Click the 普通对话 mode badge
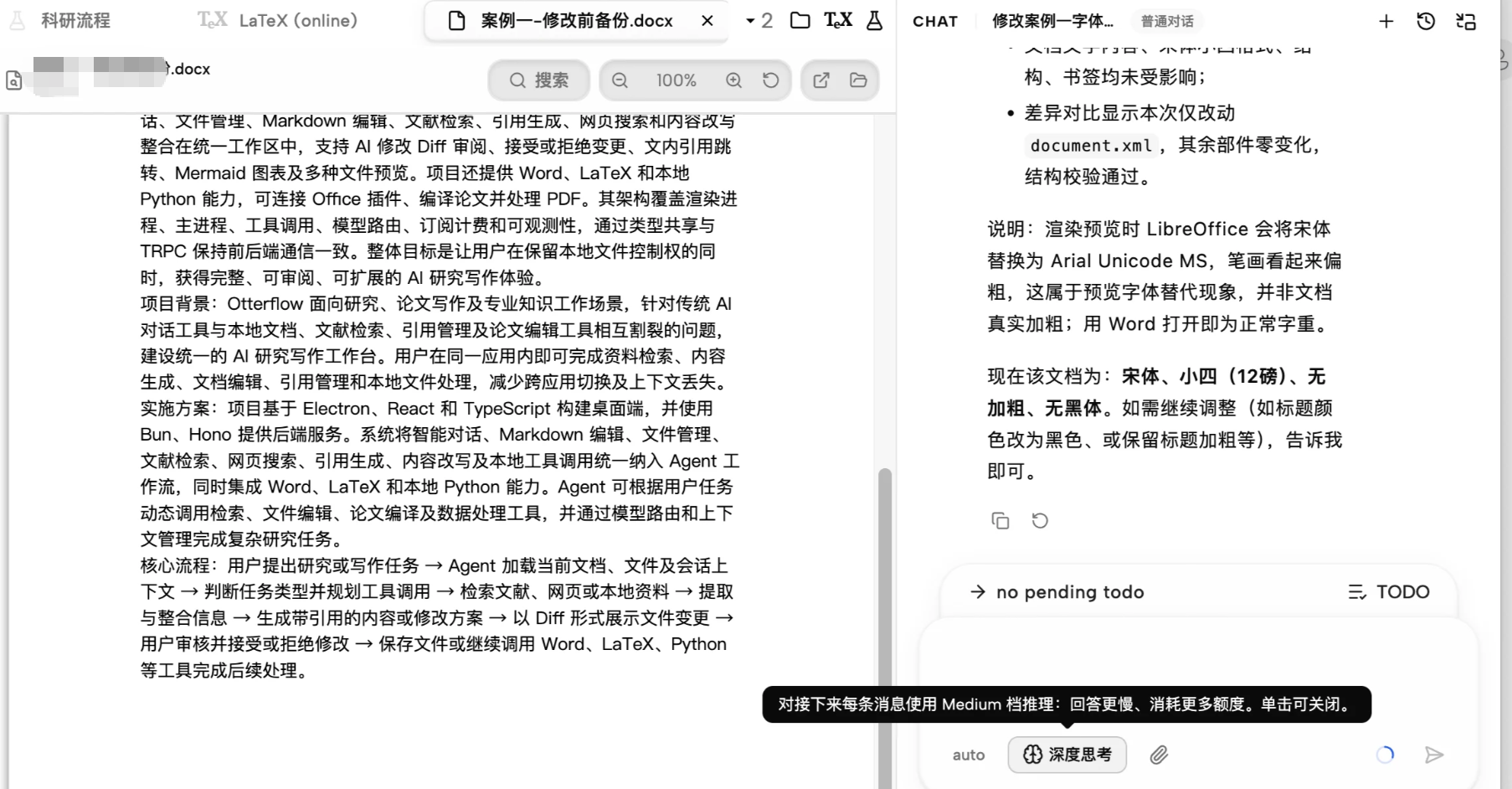This screenshot has width=1512, height=789. pos(1167,22)
